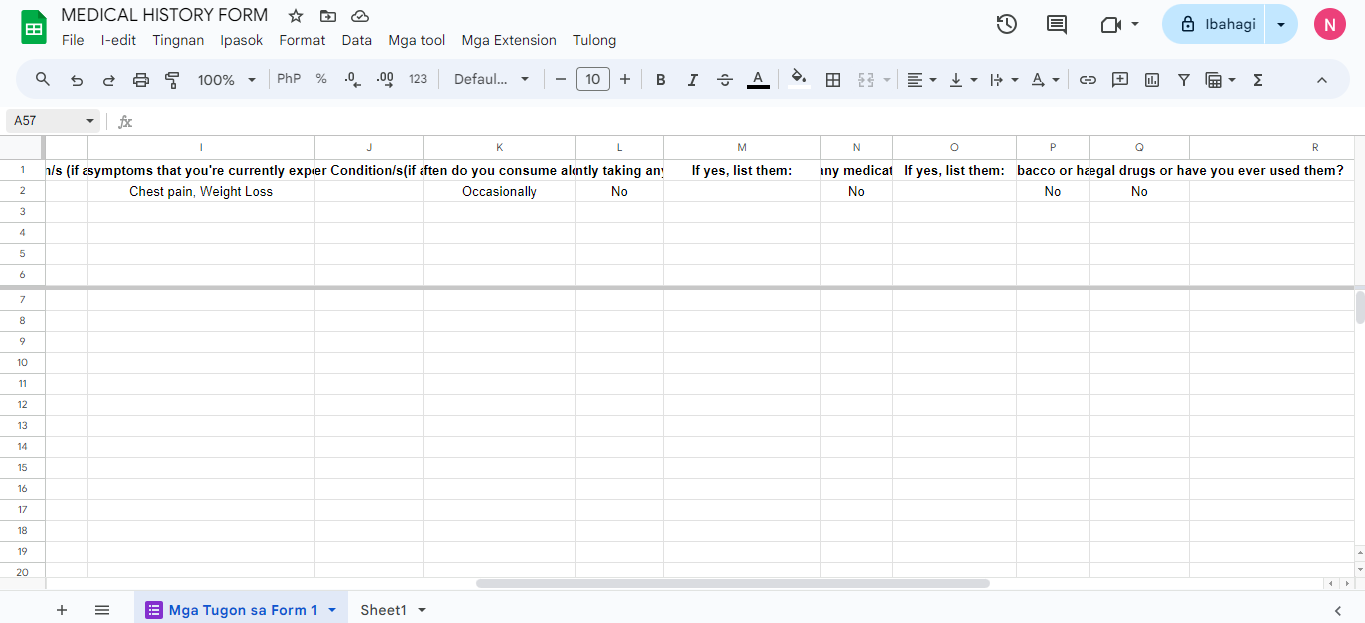The width and height of the screenshot is (1365, 623).
Task: Toggle bold formatting
Action: click(x=661, y=79)
